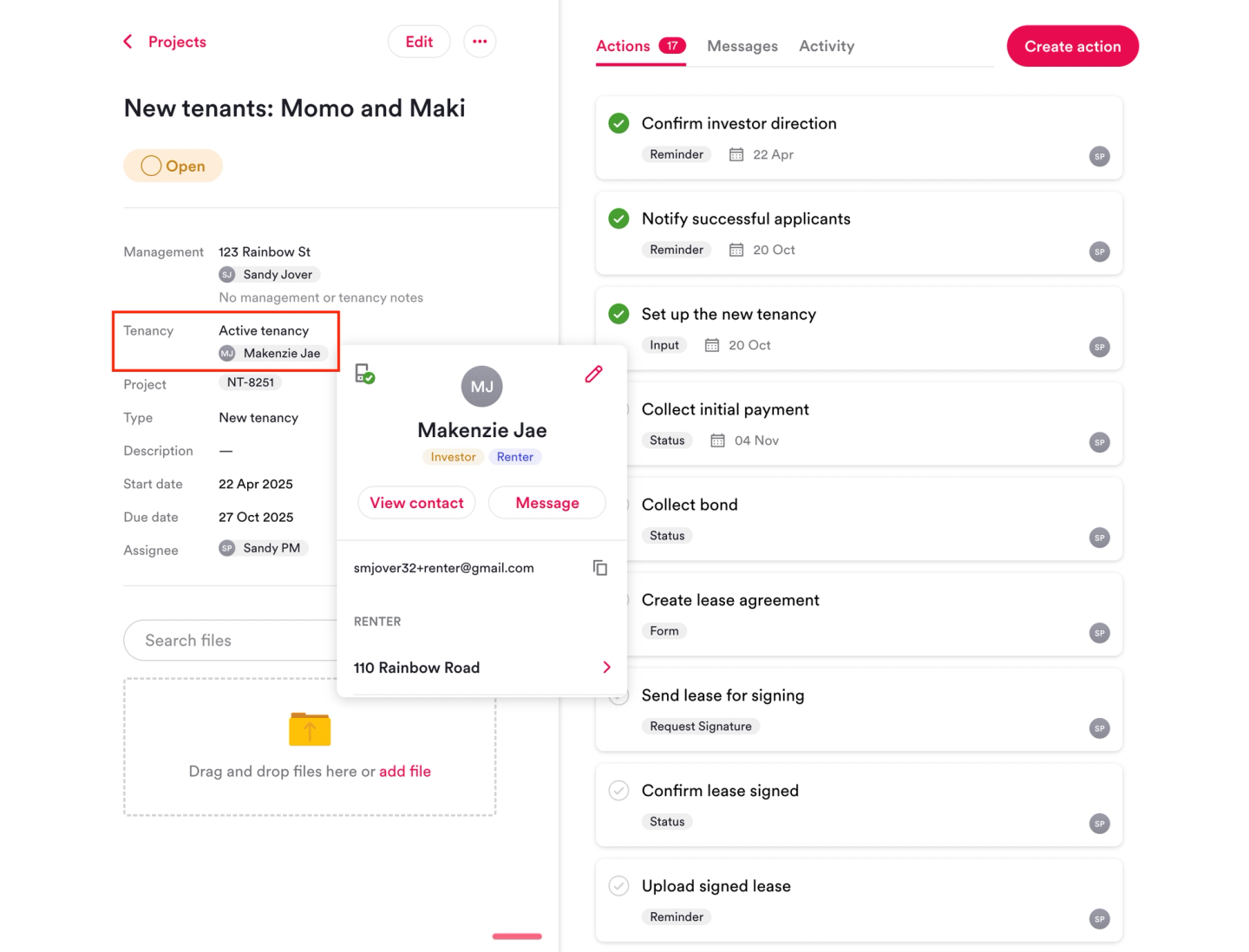Click the pencil edit icon on contact card
The height and width of the screenshot is (952, 1249).
[593, 375]
